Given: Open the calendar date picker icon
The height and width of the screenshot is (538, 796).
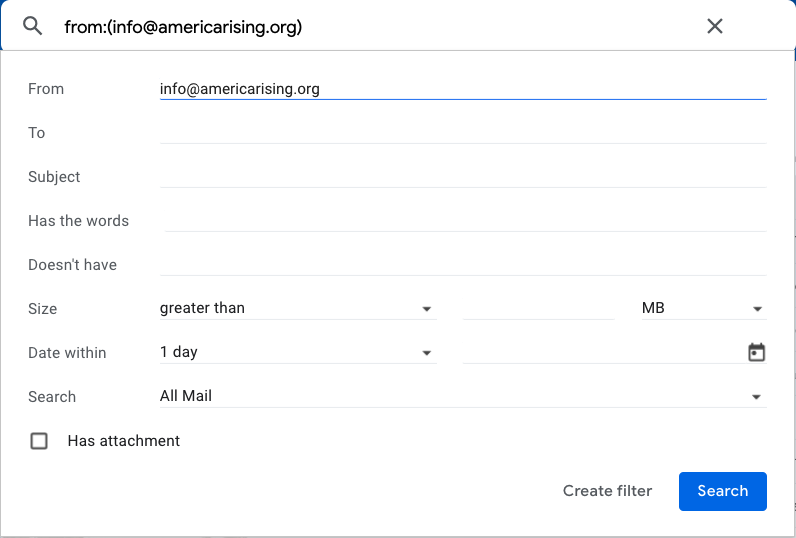Looking at the screenshot, I should [x=756, y=352].
